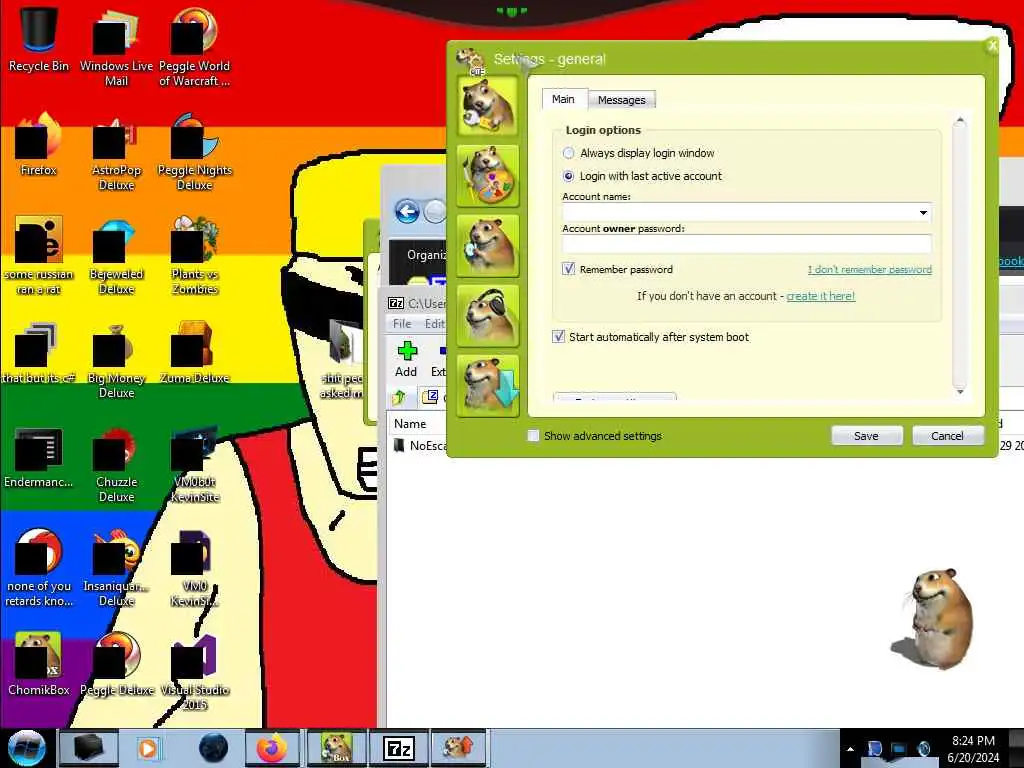Click the Account owner password field
The image size is (1024, 768).
coord(746,244)
